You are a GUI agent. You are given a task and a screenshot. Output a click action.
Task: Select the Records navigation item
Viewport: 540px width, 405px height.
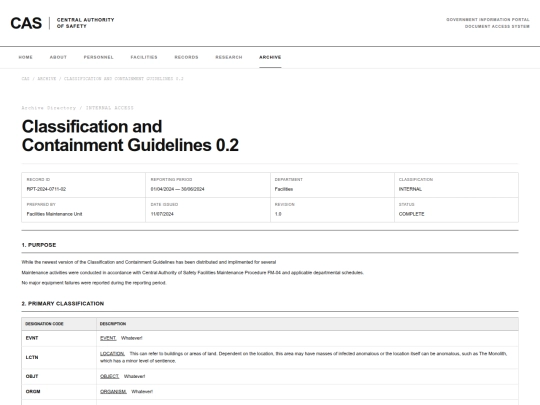[186, 57]
